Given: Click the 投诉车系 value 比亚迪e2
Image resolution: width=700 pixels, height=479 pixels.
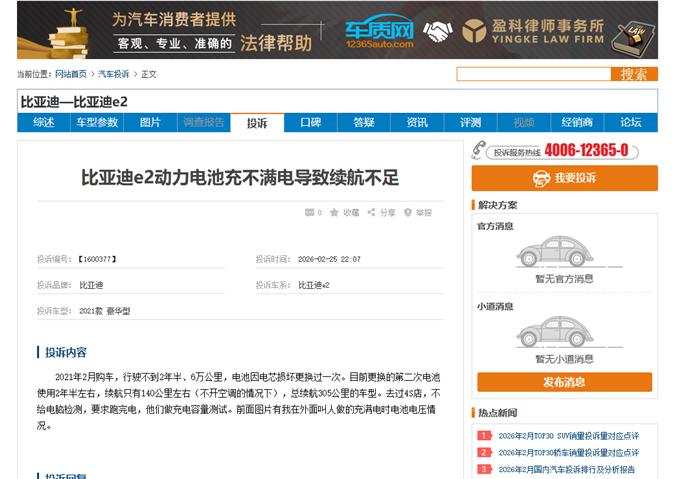Looking at the screenshot, I should [x=313, y=285].
